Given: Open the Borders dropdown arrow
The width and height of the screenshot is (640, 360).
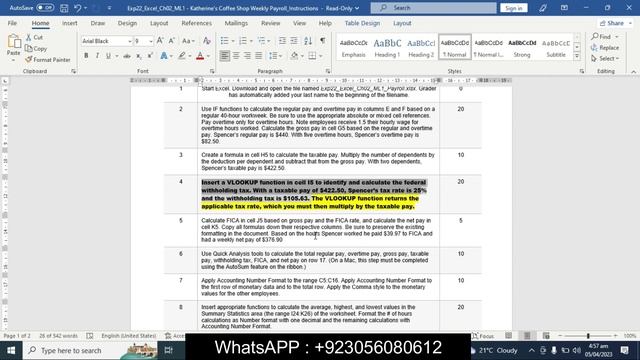Looking at the screenshot, I should click(321, 56).
